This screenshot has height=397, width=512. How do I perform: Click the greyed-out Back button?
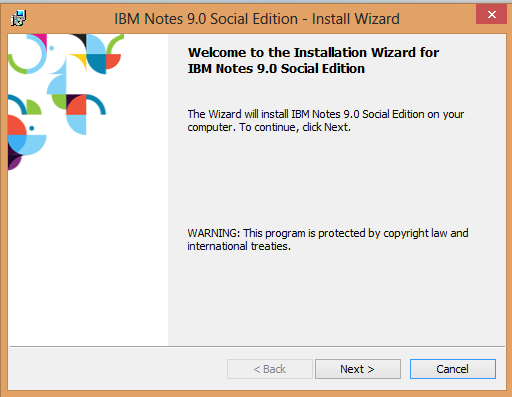(270, 369)
